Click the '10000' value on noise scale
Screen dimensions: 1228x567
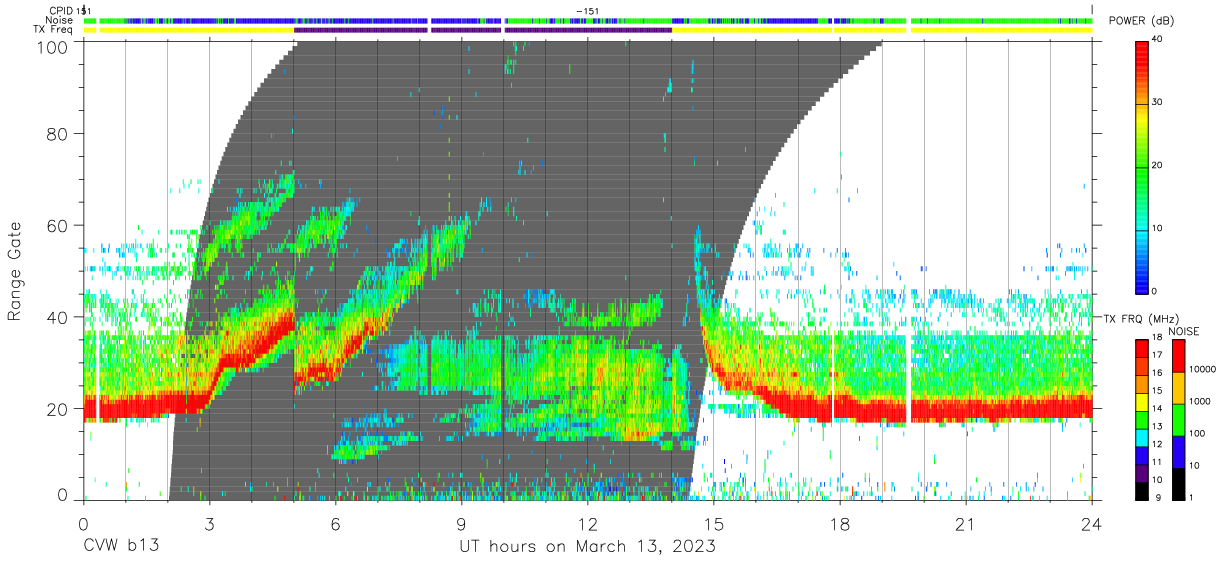coord(1204,370)
